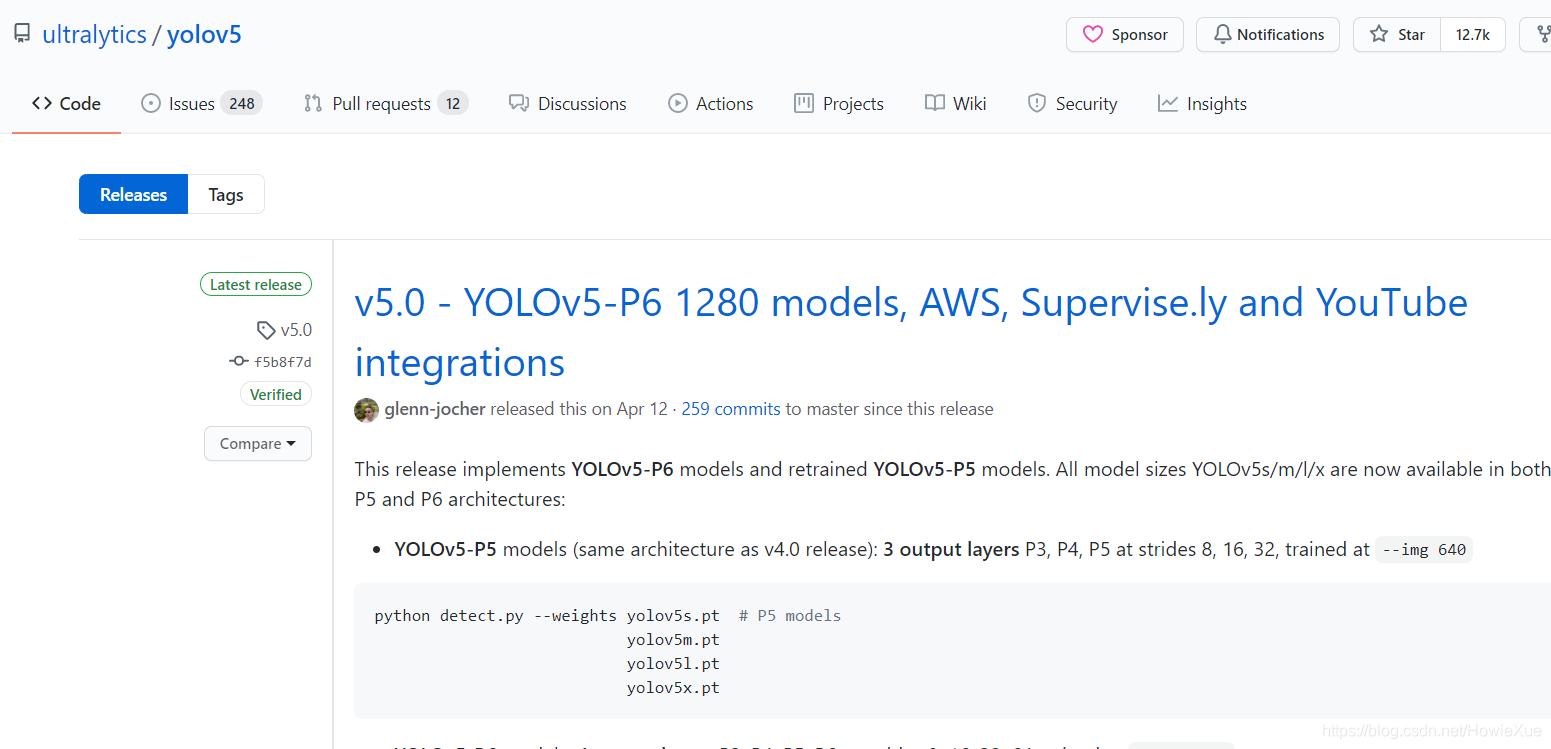The width and height of the screenshot is (1551, 749).
Task: Click the Notifications bell button
Action: point(1267,34)
